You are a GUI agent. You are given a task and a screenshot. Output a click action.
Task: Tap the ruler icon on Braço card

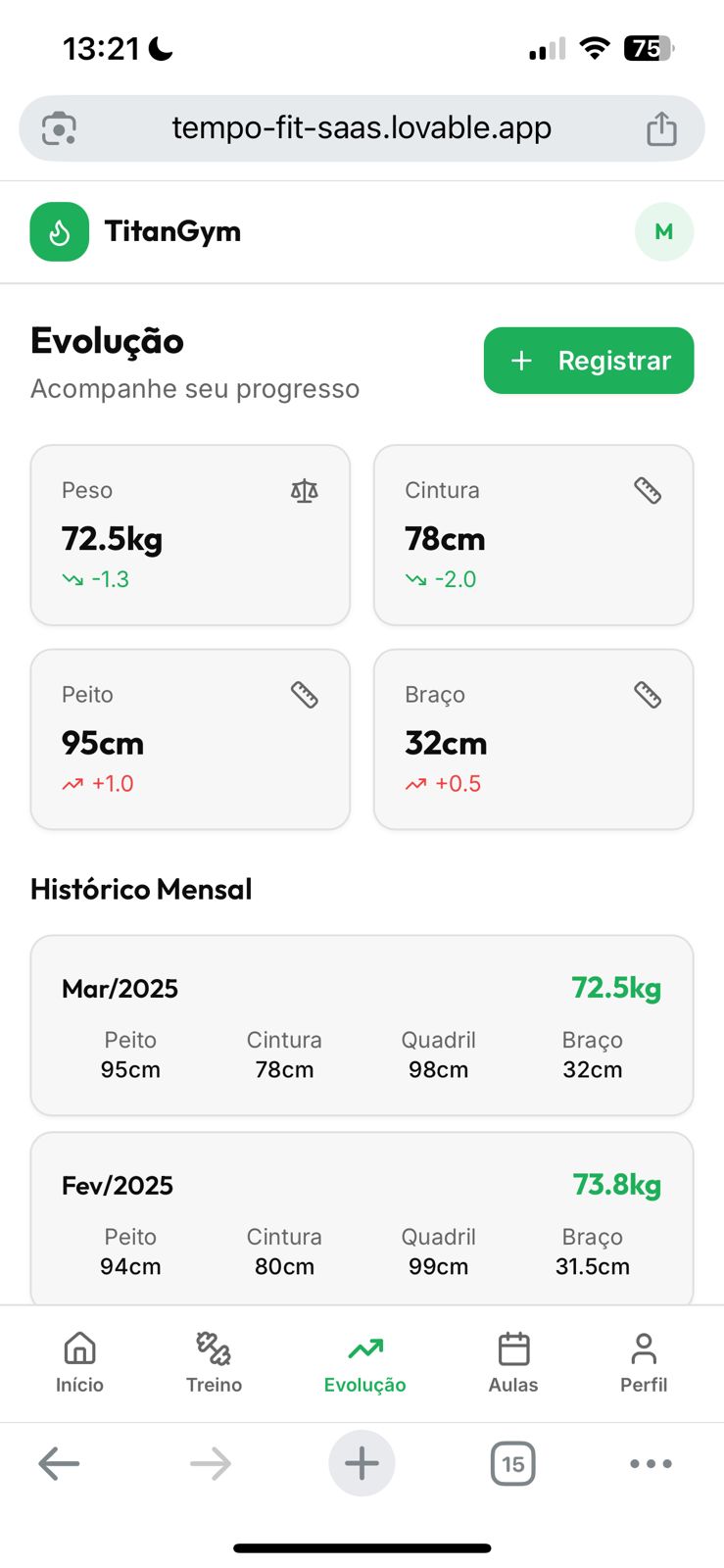coord(648,695)
